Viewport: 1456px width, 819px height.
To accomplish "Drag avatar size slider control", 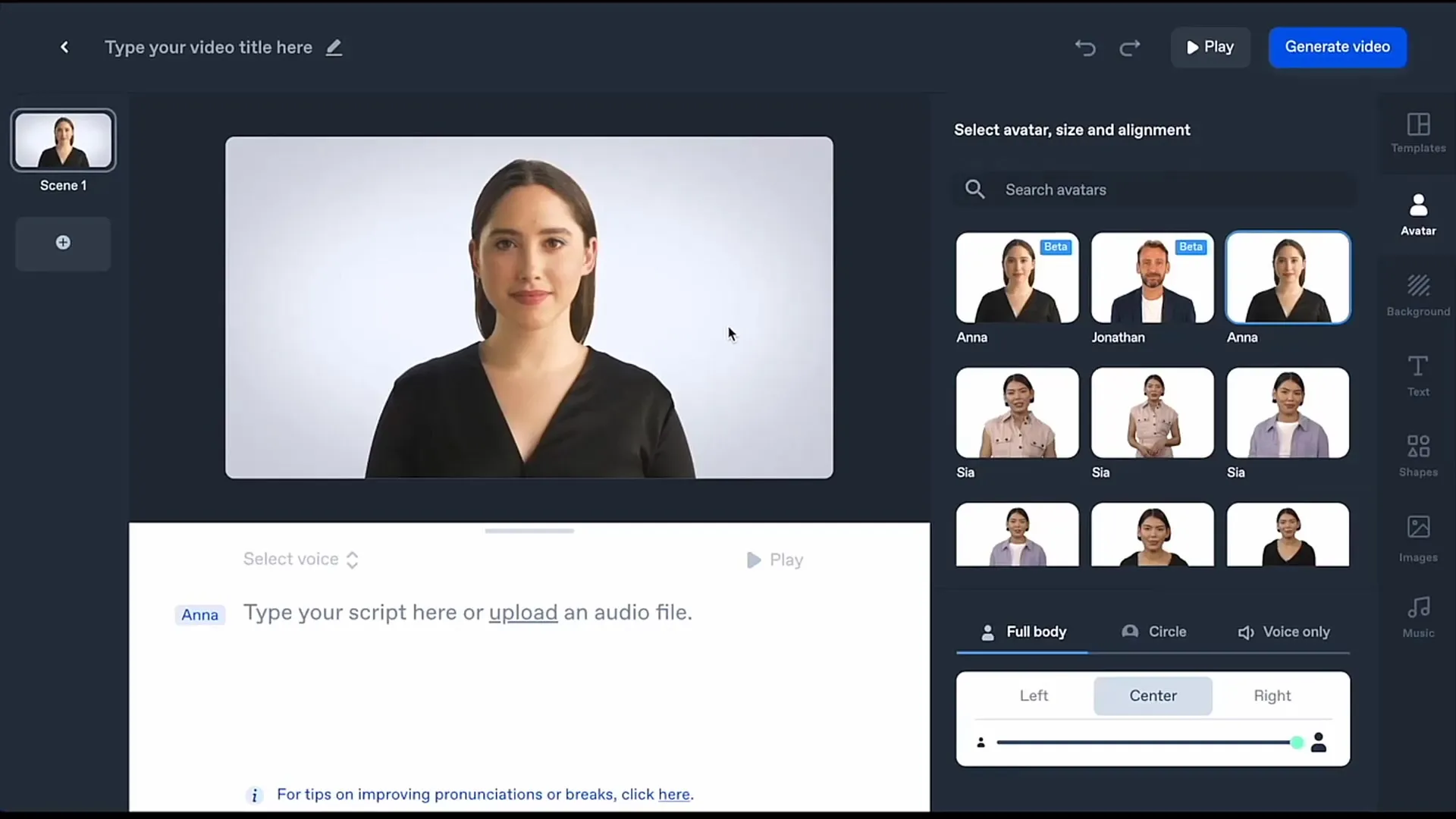I will click(x=1295, y=742).
